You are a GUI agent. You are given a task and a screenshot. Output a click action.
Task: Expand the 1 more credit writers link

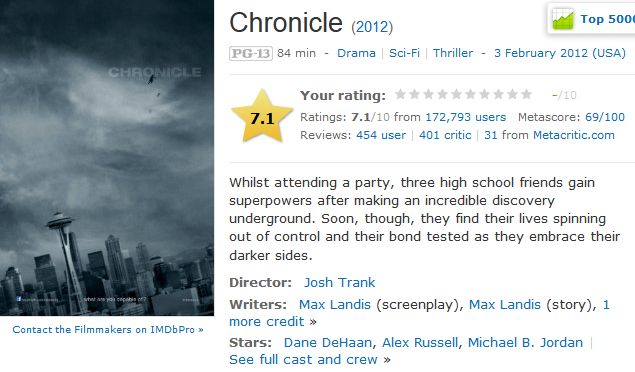[x=419, y=313]
